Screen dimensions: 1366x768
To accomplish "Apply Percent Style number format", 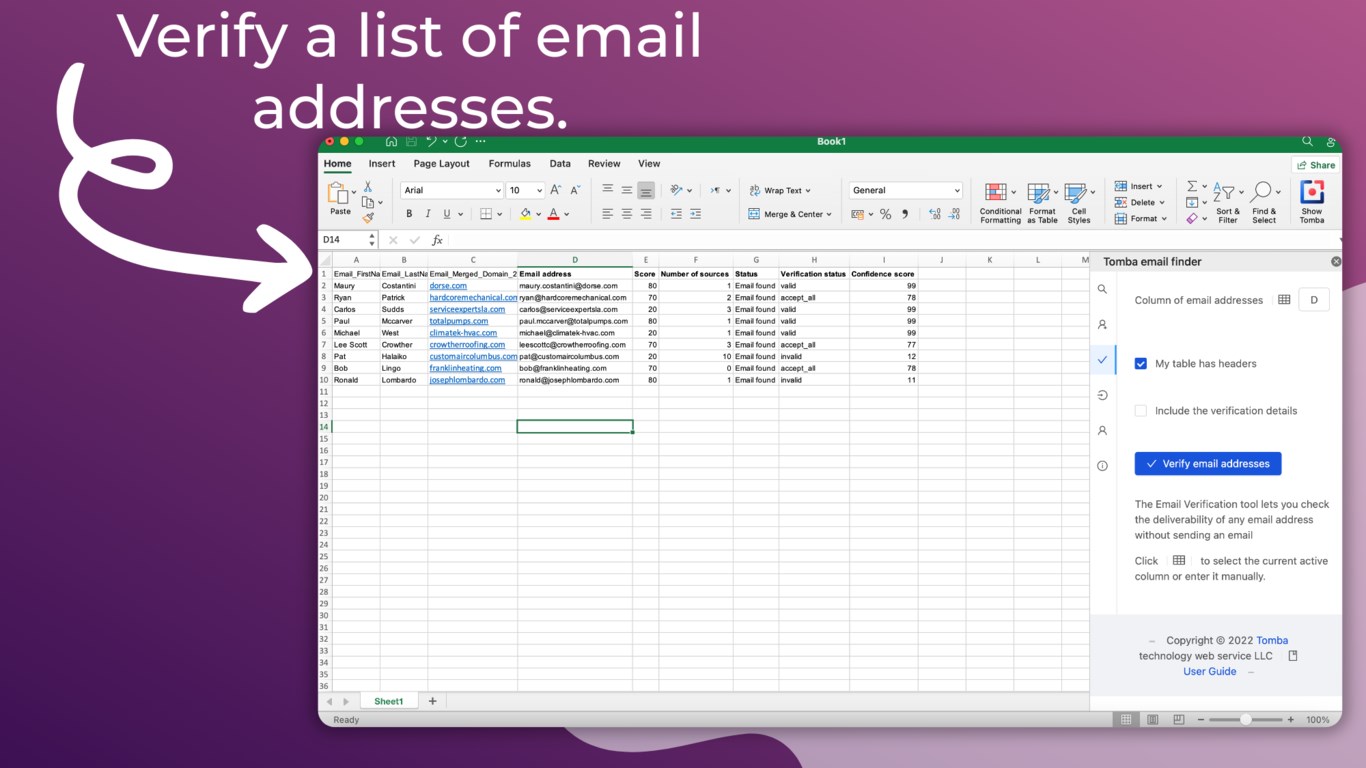I will (885, 214).
